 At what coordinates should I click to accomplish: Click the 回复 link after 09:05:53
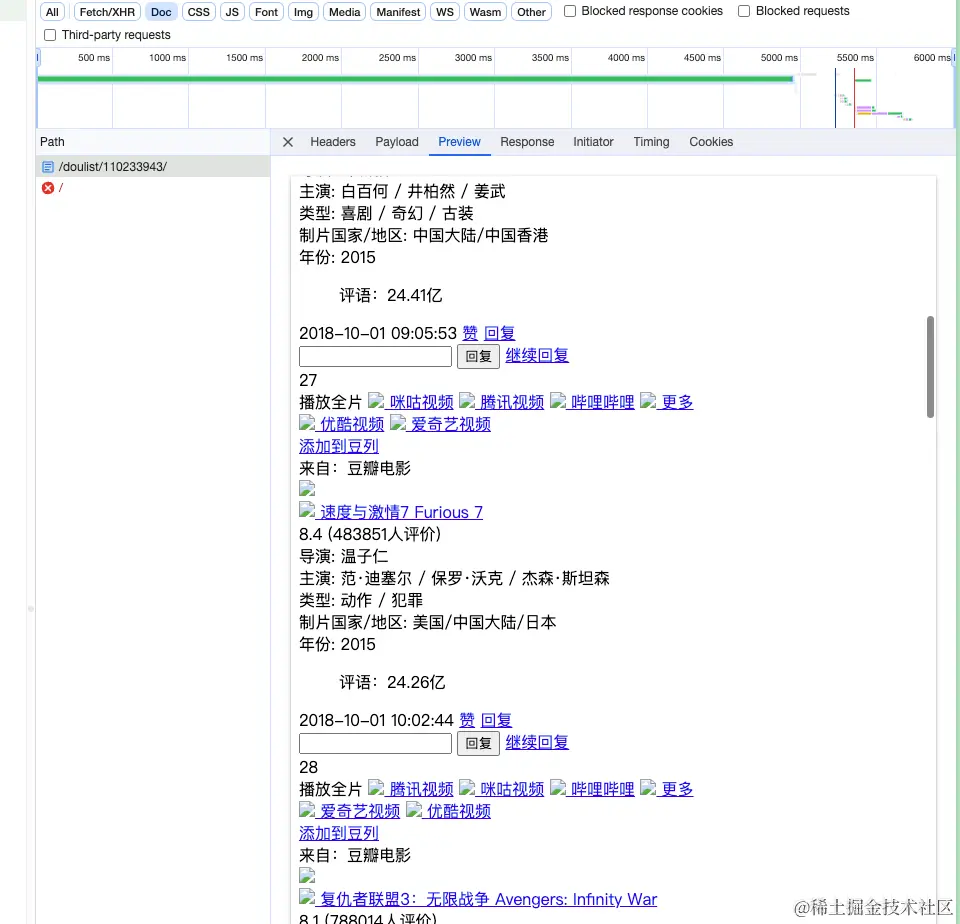pos(499,333)
